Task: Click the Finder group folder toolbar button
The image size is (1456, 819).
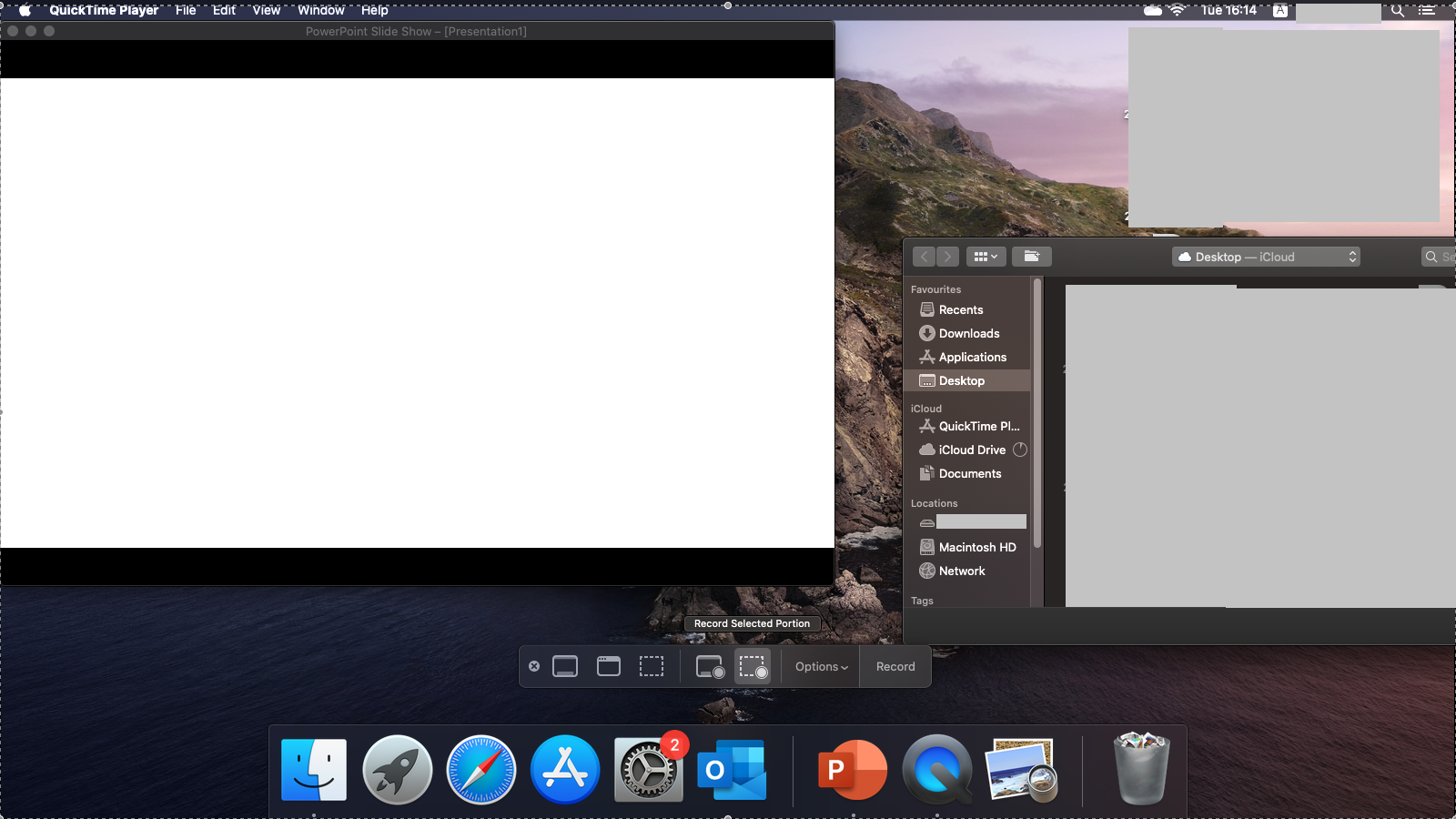Action: [x=1032, y=257]
